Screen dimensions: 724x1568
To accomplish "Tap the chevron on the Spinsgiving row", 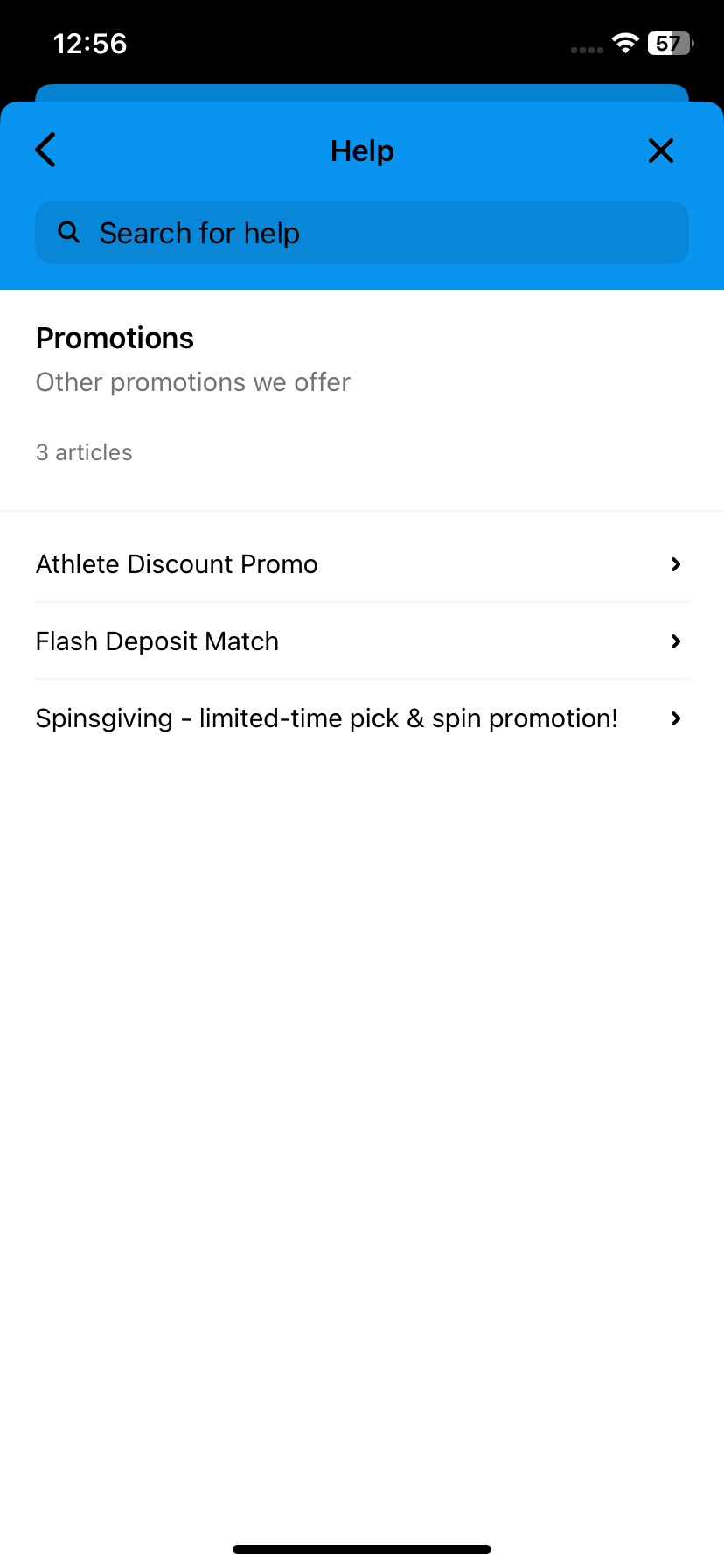I will (x=675, y=718).
